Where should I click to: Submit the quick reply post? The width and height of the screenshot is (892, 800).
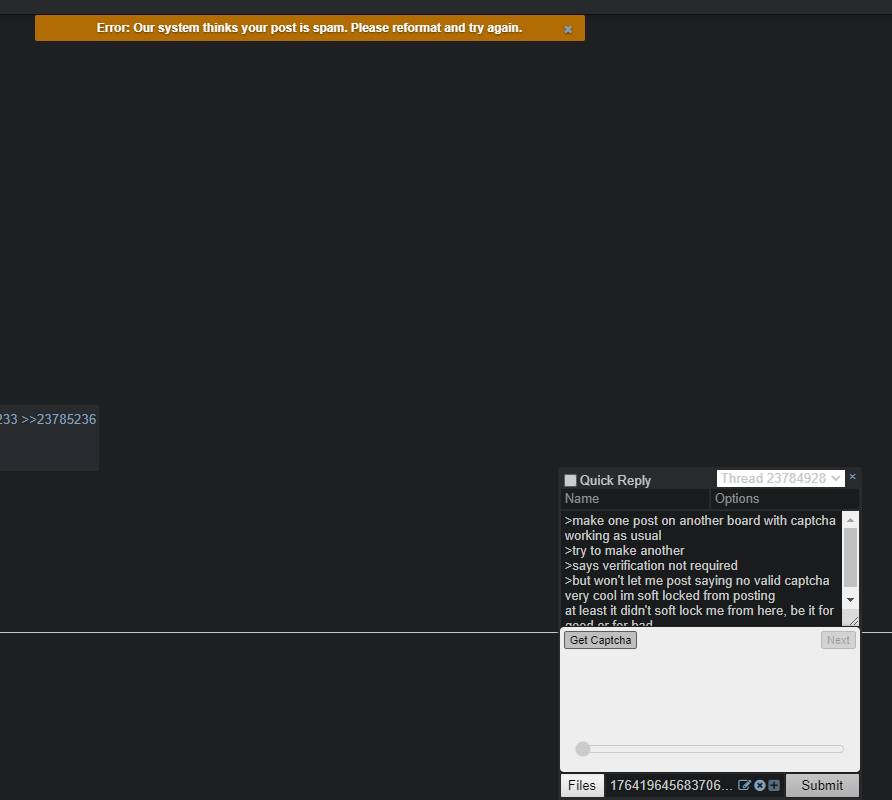tap(822, 785)
